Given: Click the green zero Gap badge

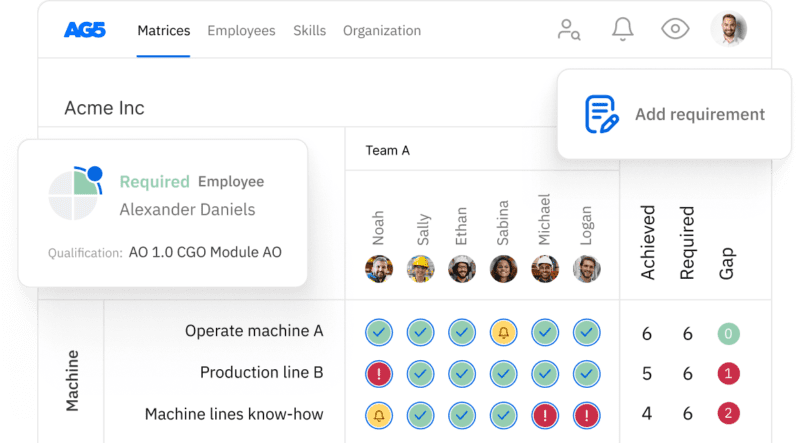Looking at the screenshot, I should pyautogui.click(x=728, y=334).
